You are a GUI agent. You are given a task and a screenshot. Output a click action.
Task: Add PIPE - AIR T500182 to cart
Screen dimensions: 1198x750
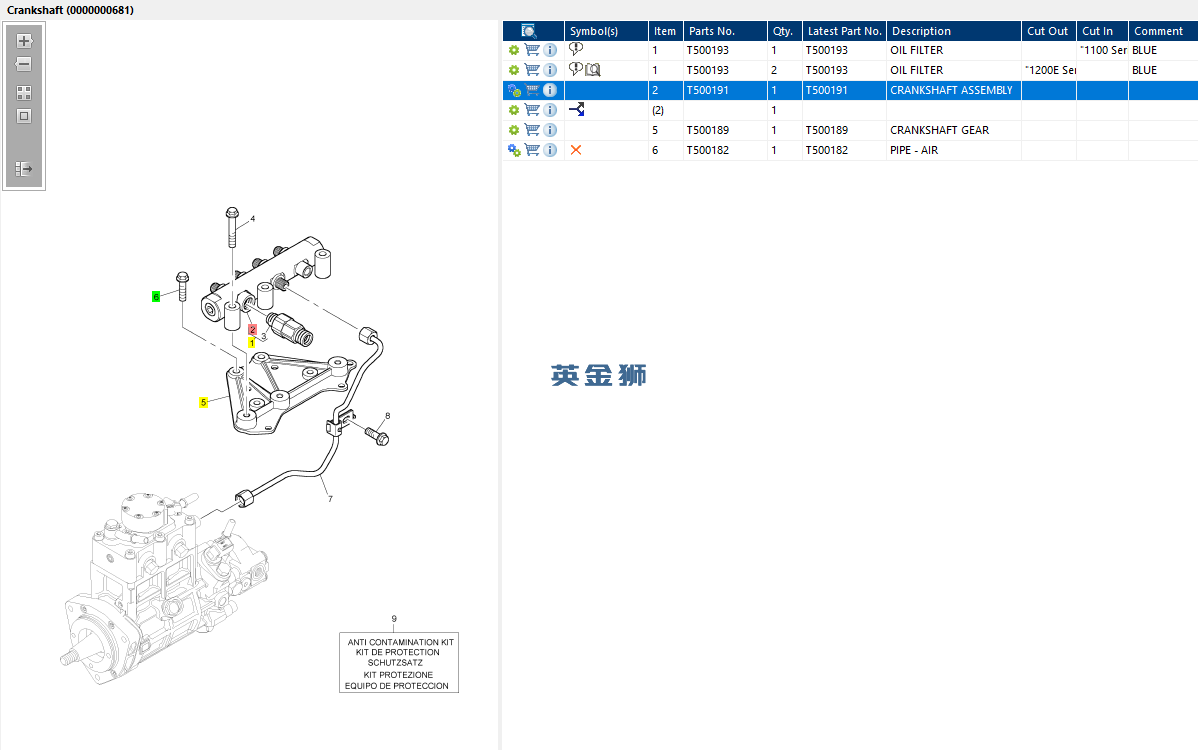(x=532, y=150)
